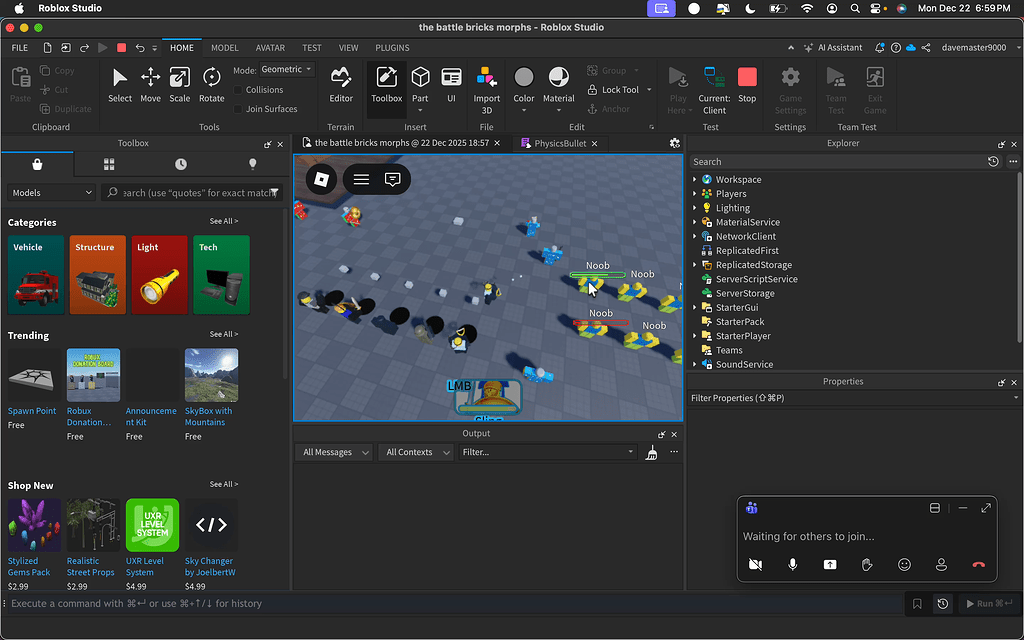
Task: Click the Toolbox button in ribbon
Action: point(386,83)
